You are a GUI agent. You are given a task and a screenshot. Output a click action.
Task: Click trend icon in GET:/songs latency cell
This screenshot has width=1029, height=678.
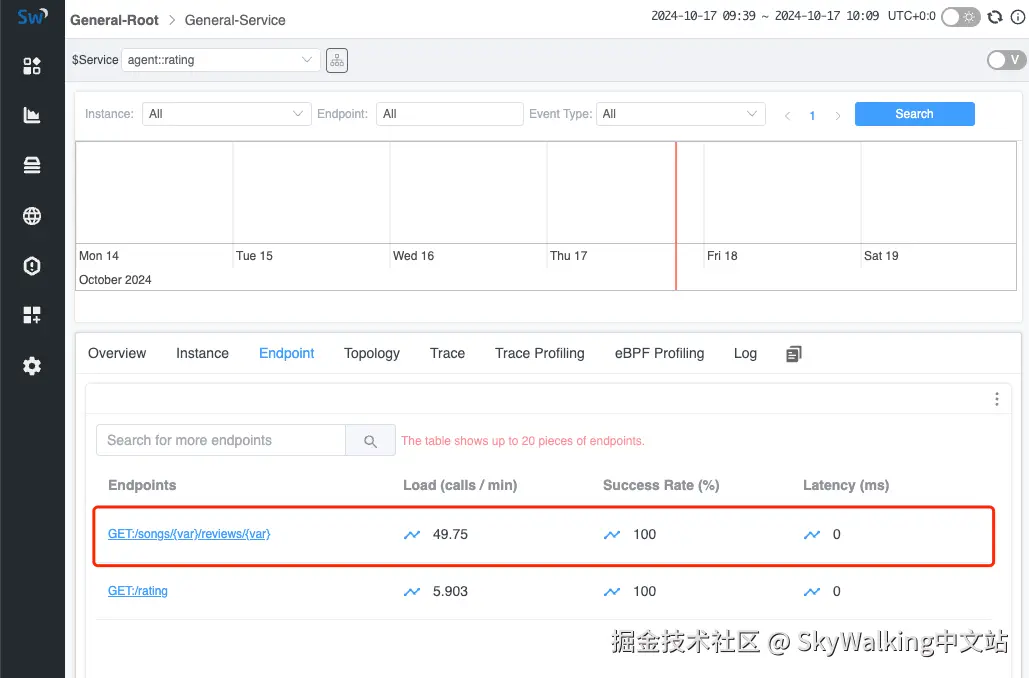812,535
